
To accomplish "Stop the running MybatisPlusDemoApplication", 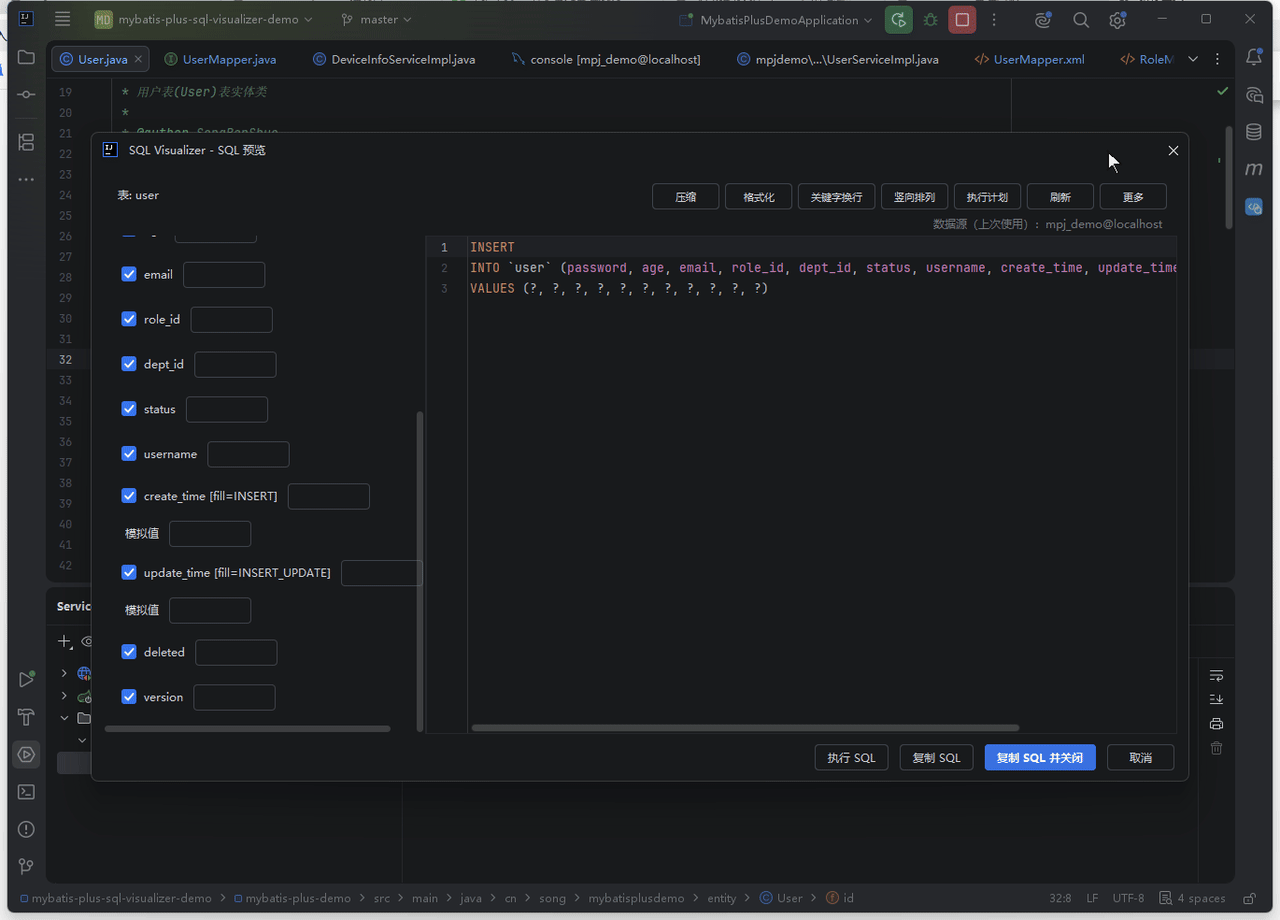I will coord(962,19).
